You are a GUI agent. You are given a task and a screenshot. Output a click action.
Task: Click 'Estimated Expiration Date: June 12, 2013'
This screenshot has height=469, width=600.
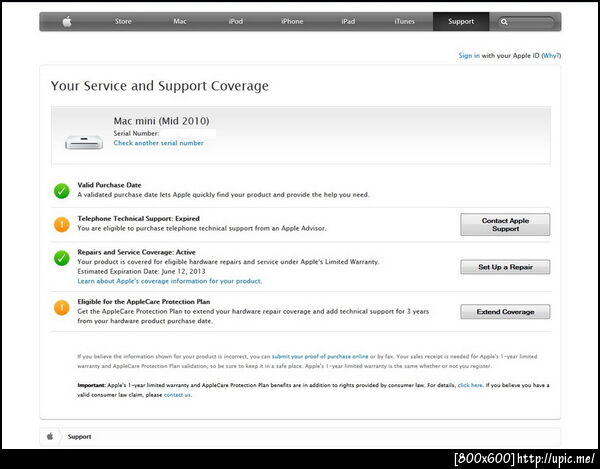click(x=141, y=272)
